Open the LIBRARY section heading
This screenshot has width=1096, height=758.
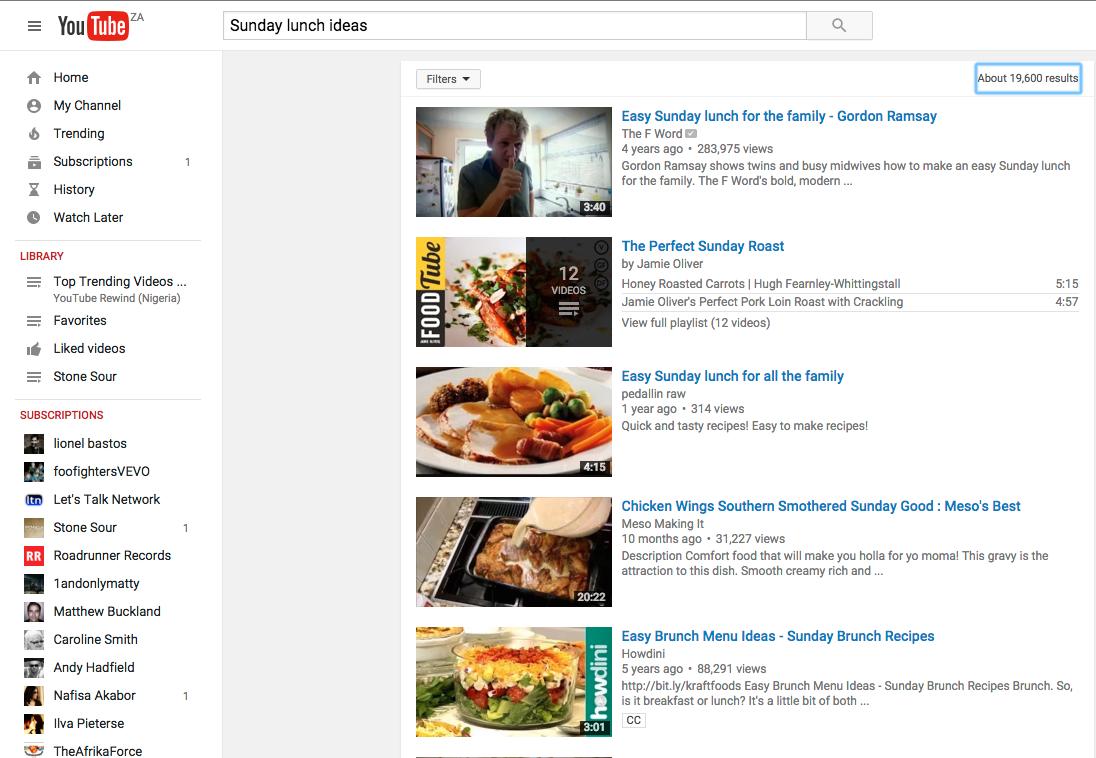[x=42, y=256]
